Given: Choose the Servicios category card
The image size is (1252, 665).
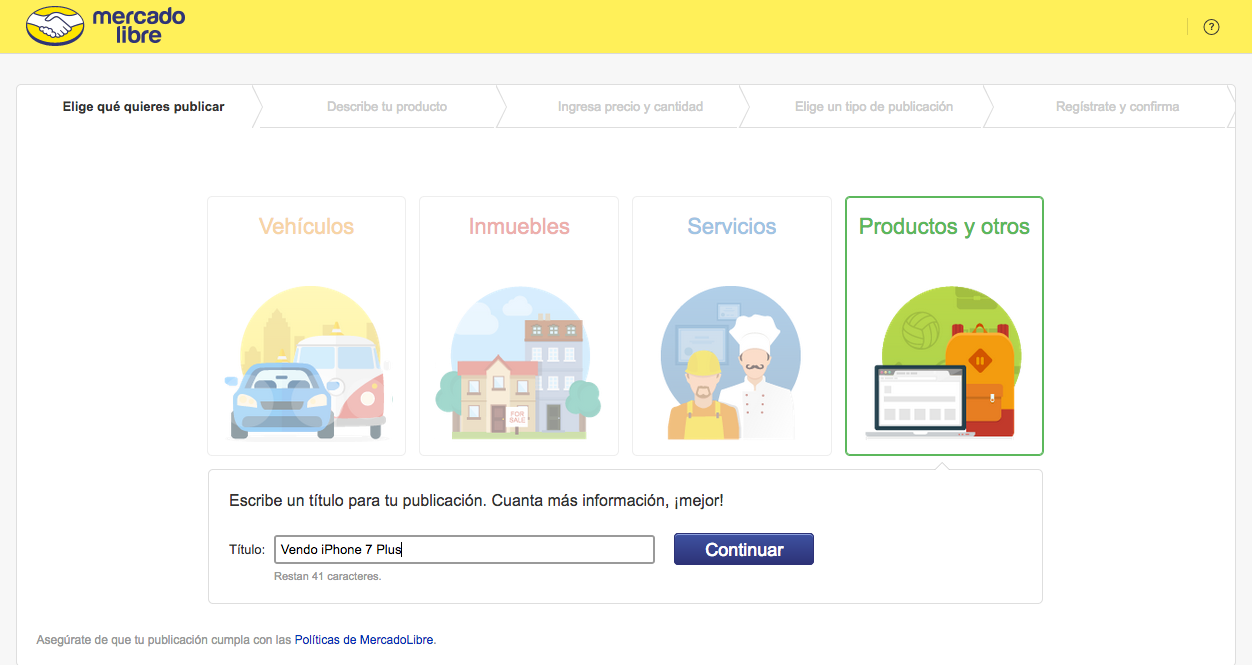Looking at the screenshot, I should [732, 326].
